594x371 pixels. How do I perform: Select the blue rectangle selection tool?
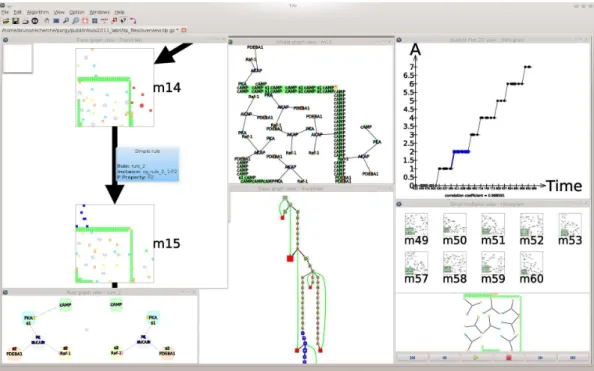point(56,21)
